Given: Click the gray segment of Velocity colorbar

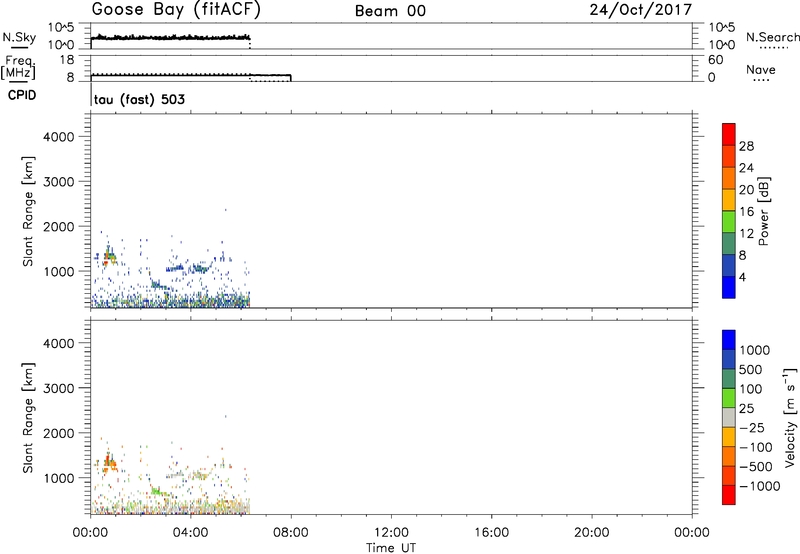Looking at the screenshot, I should (x=729, y=417).
